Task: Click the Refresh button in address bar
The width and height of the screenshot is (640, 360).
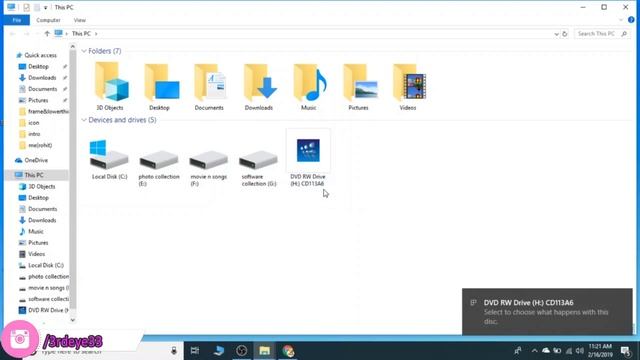Action: (565, 34)
